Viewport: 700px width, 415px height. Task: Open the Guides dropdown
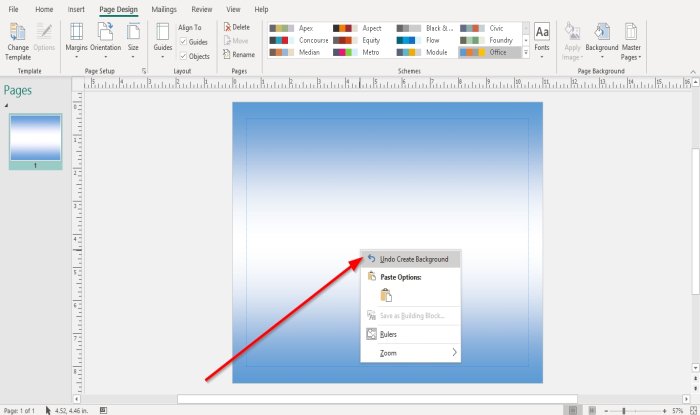click(162, 42)
